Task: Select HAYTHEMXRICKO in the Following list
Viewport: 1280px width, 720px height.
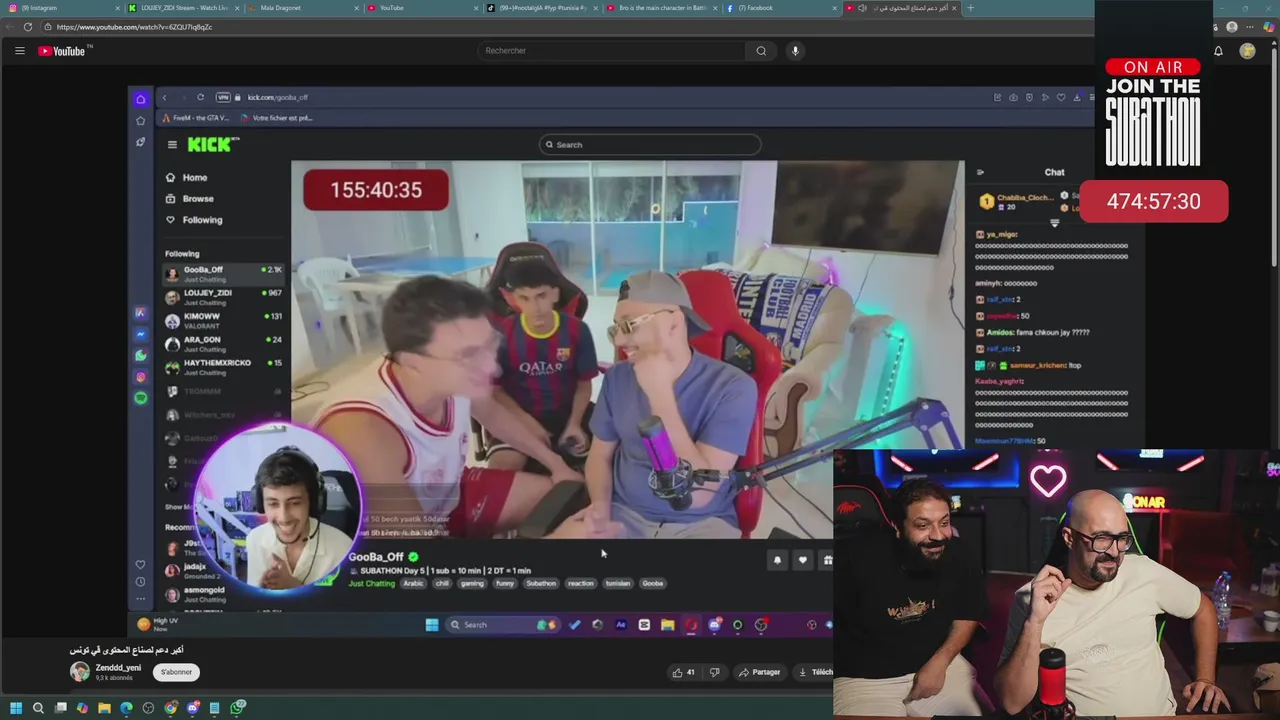Action: click(x=224, y=367)
